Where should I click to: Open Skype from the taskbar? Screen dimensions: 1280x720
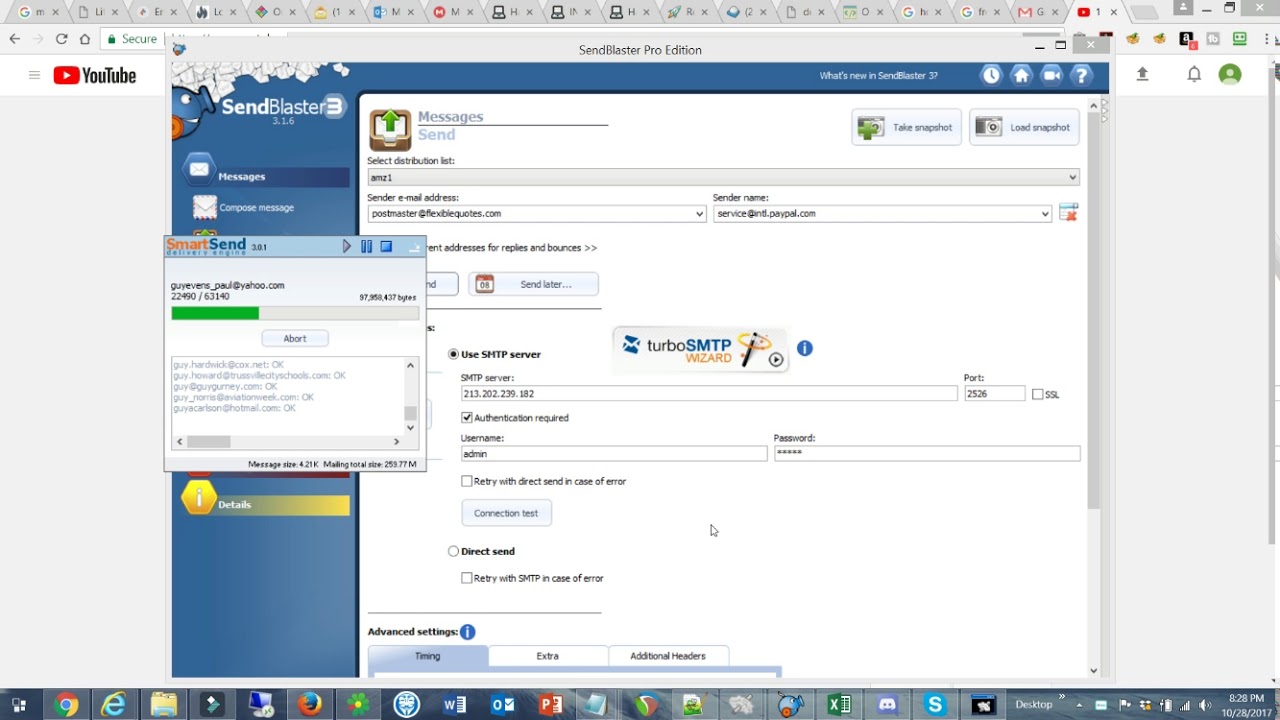click(x=935, y=705)
